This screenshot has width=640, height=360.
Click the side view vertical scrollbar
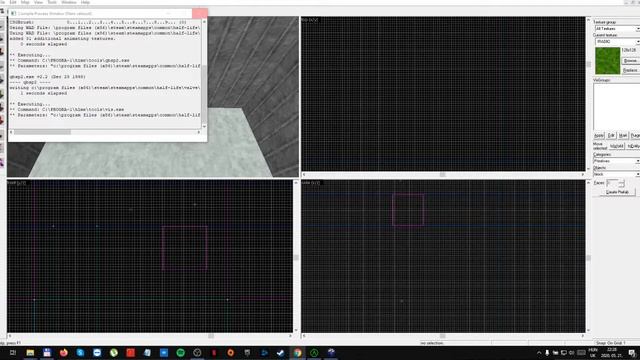coord(588,256)
